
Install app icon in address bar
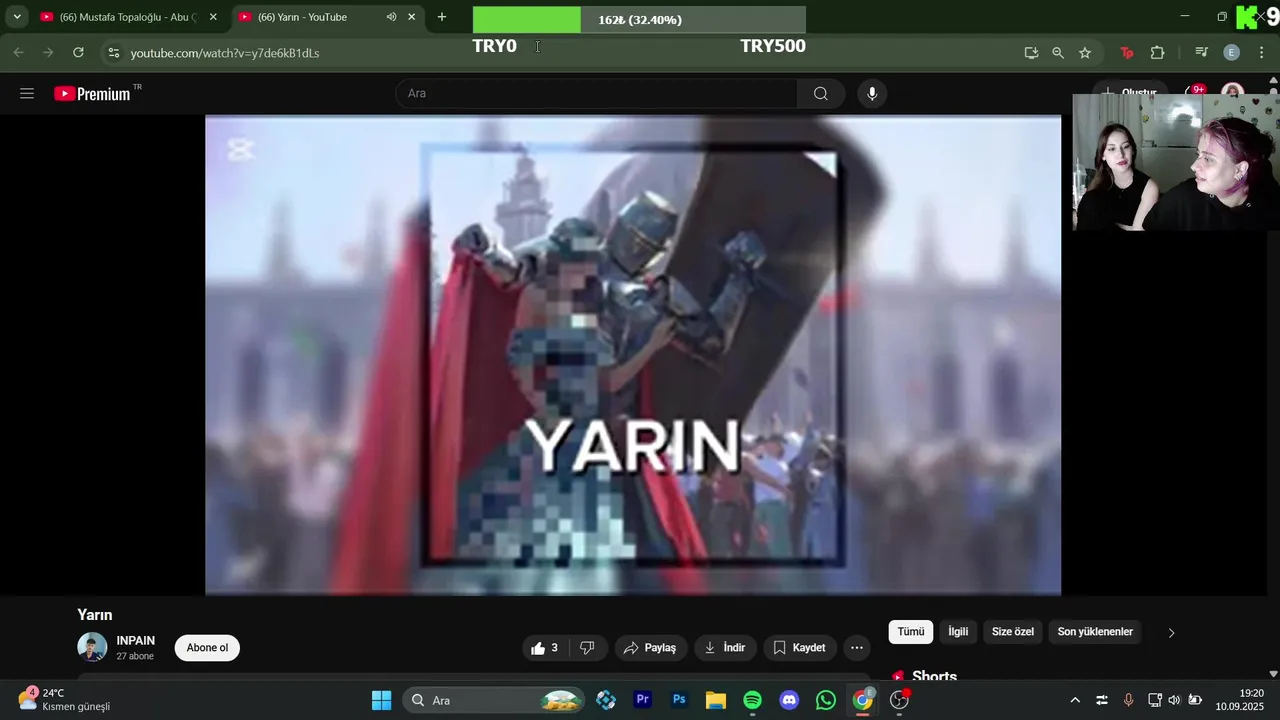point(1031,52)
